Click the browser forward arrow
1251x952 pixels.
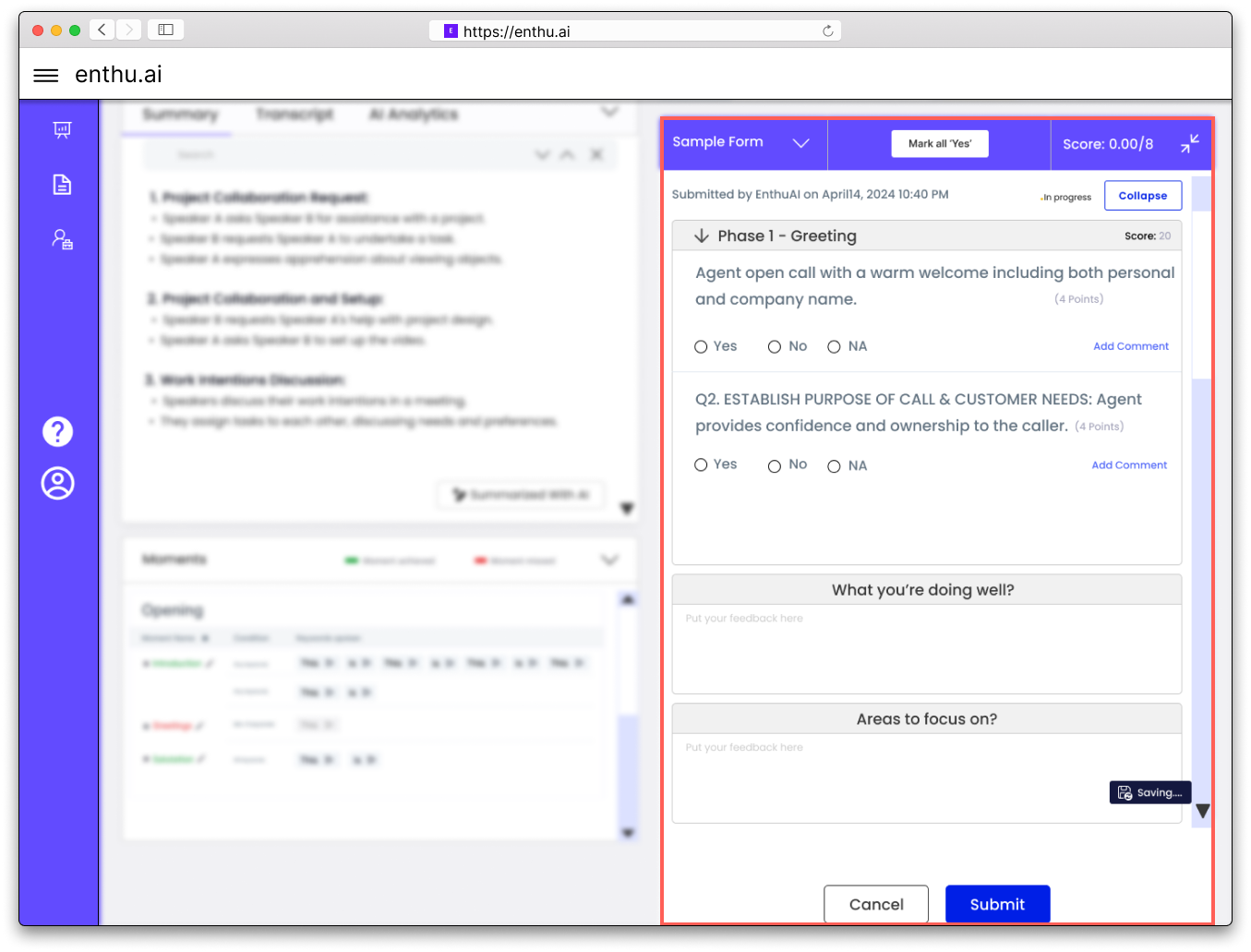(129, 30)
